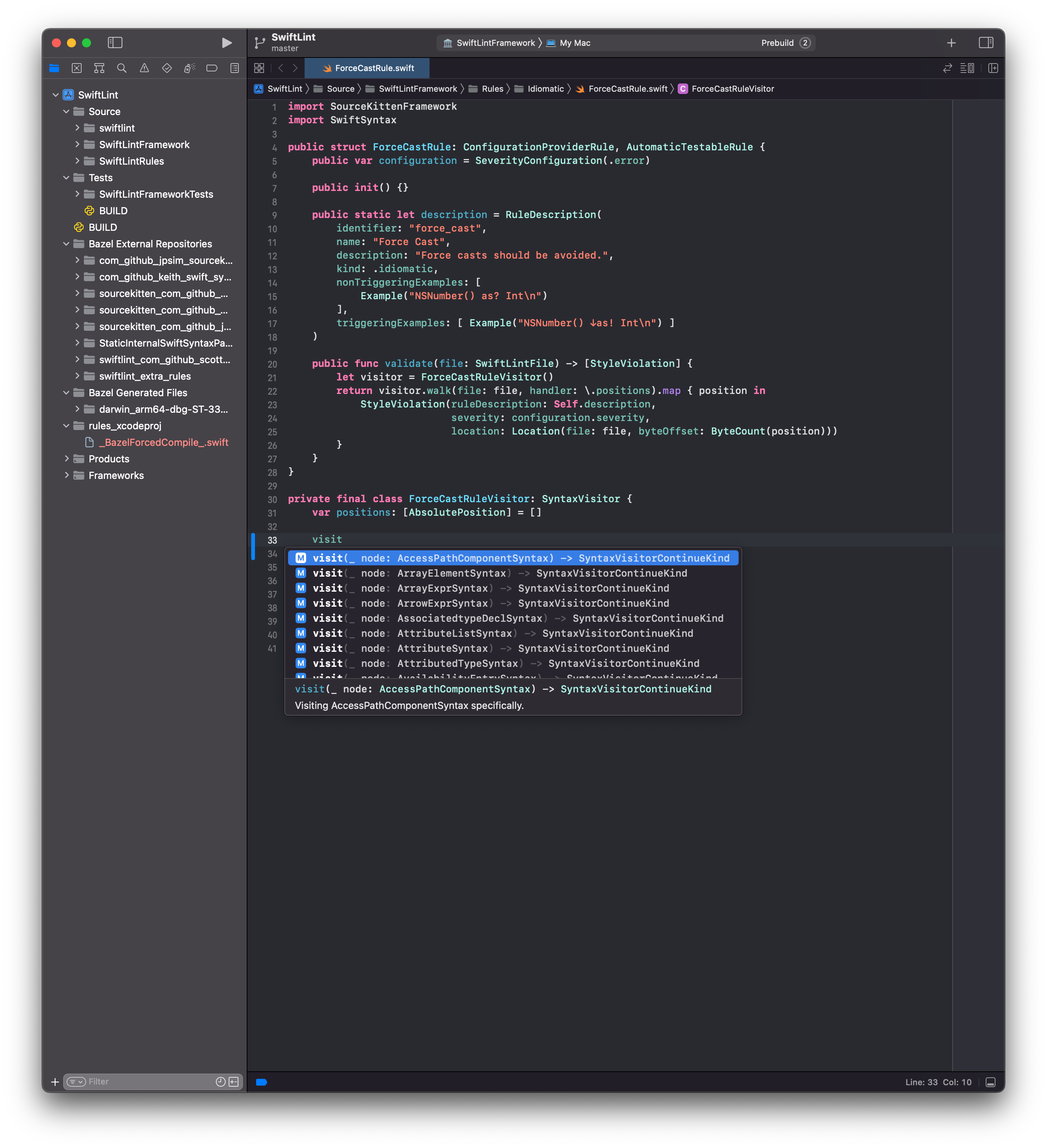This screenshot has width=1047, height=1148.
Task: Toggle the inspectors panel on the right
Action: coord(985,43)
